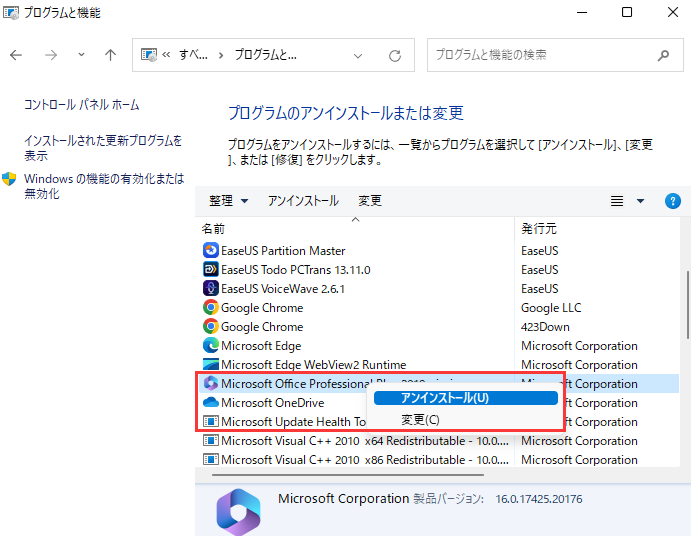Open help with the question mark icon
The width and height of the screenshot is (691, 536).
coord(672,201)
